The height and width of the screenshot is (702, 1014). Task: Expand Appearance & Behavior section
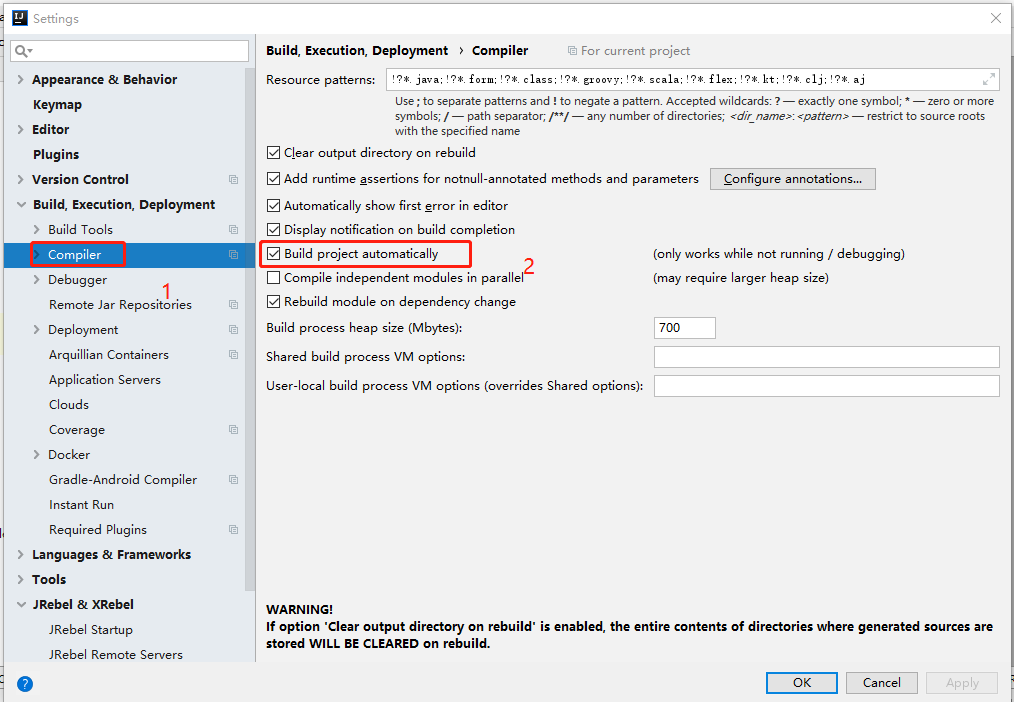(x=21, y=80)
